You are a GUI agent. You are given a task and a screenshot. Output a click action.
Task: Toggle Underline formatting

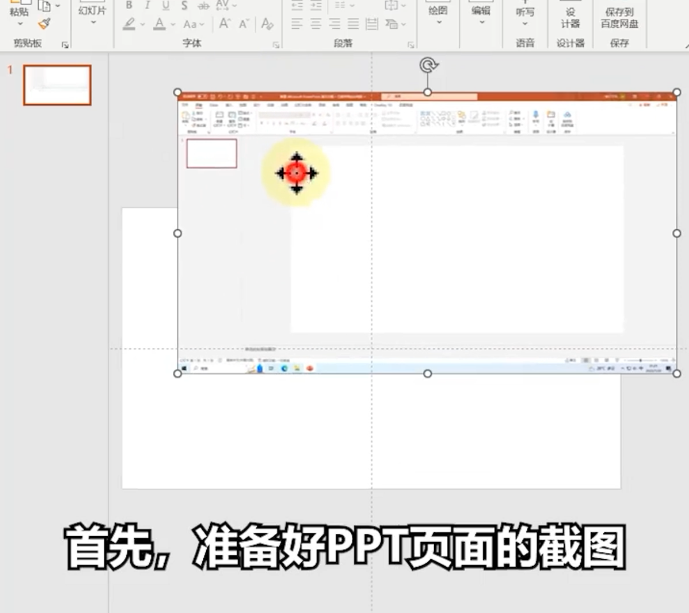166,5
